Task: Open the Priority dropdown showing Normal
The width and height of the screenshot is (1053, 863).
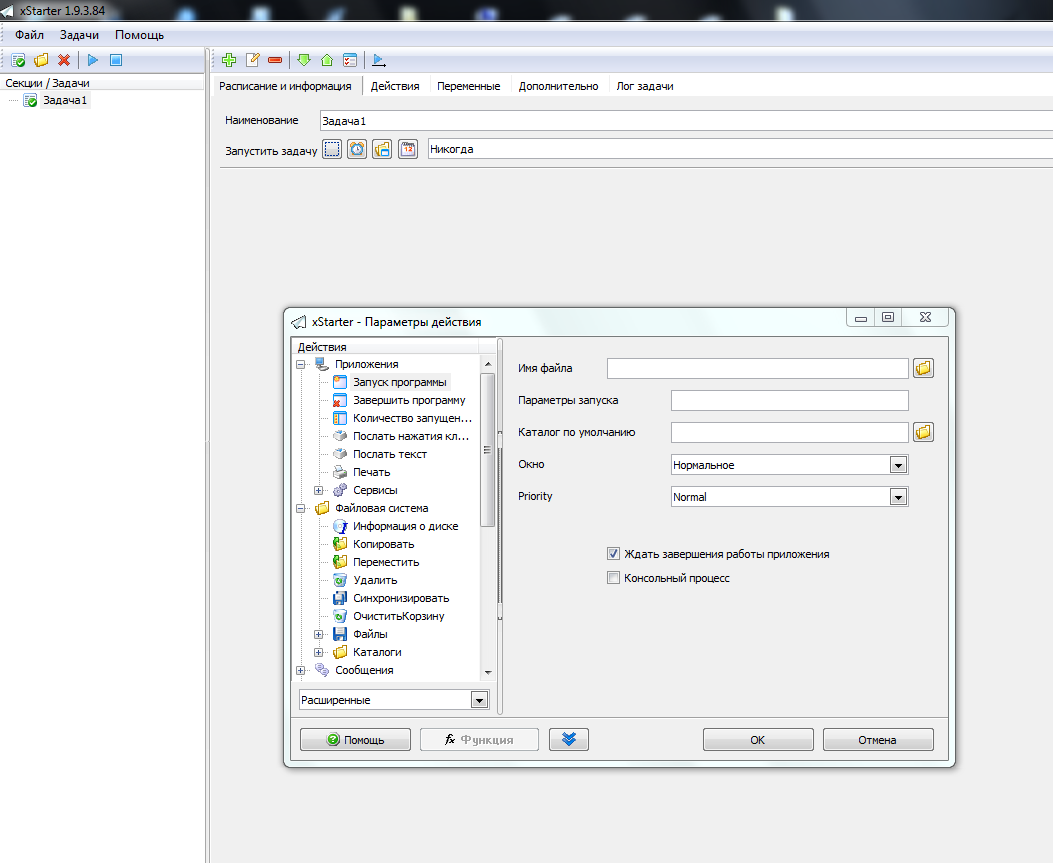Action: pos(898,497)
